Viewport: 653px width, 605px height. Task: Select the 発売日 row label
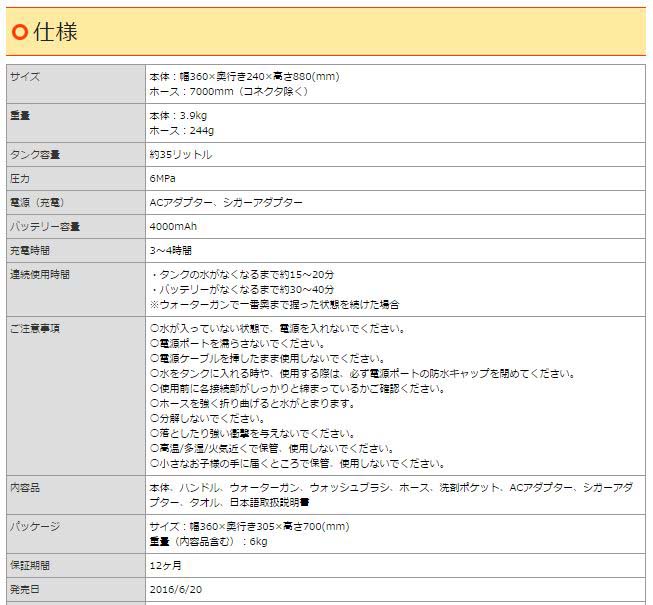(x=25, y=590)
